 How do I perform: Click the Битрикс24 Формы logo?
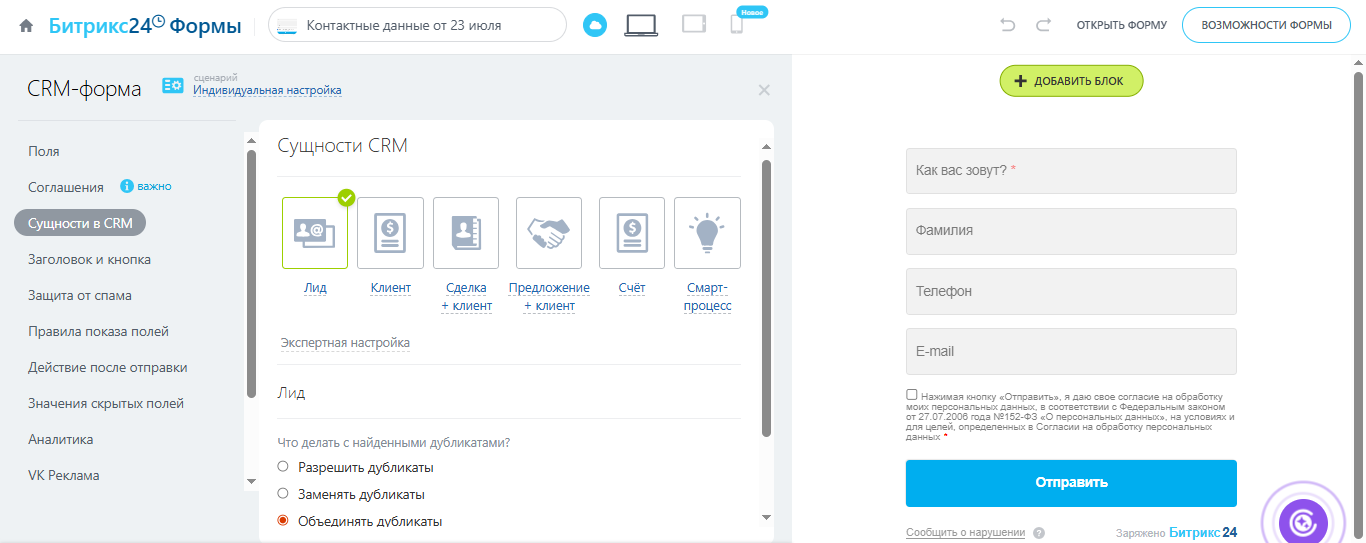pyautogui.click(x=145, y=26)
